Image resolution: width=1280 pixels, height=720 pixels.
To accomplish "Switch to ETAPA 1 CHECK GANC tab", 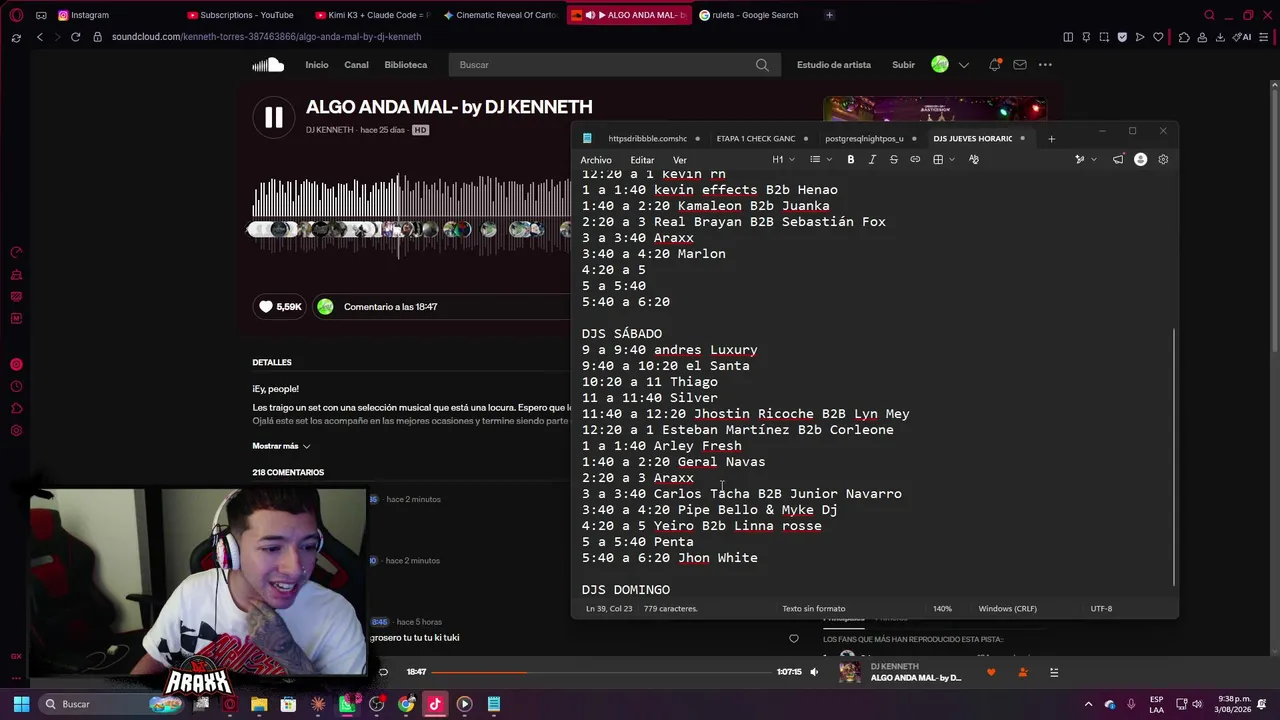I will pyautogui.click(x=756, y=139).
